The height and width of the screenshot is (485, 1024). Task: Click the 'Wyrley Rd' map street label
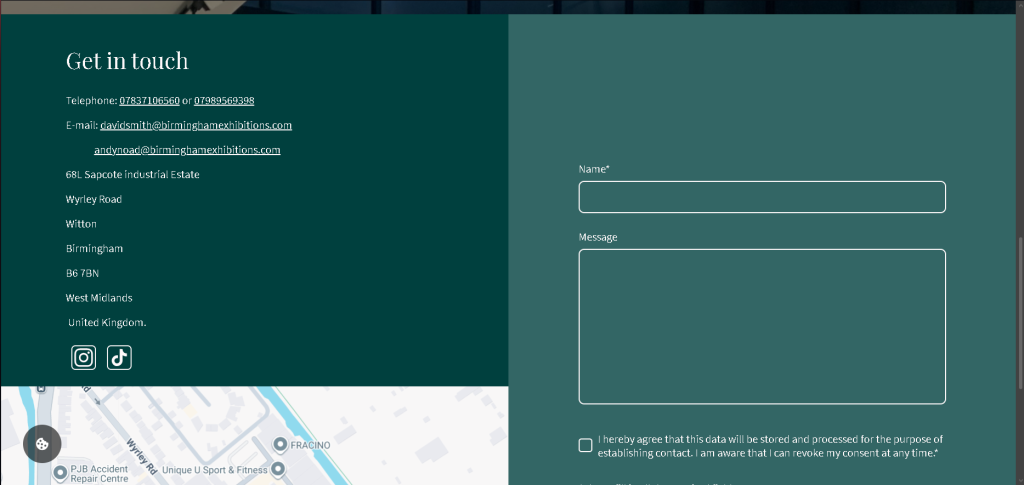tap(142, 456)
